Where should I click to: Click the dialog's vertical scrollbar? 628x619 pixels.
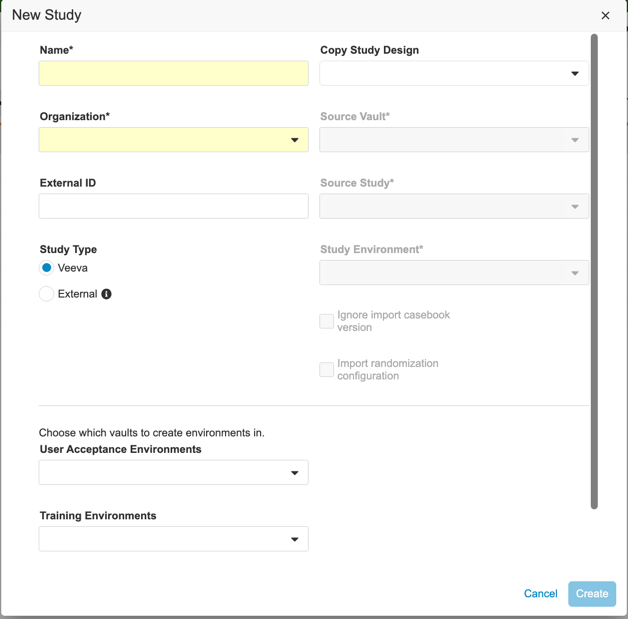point(594,270)
